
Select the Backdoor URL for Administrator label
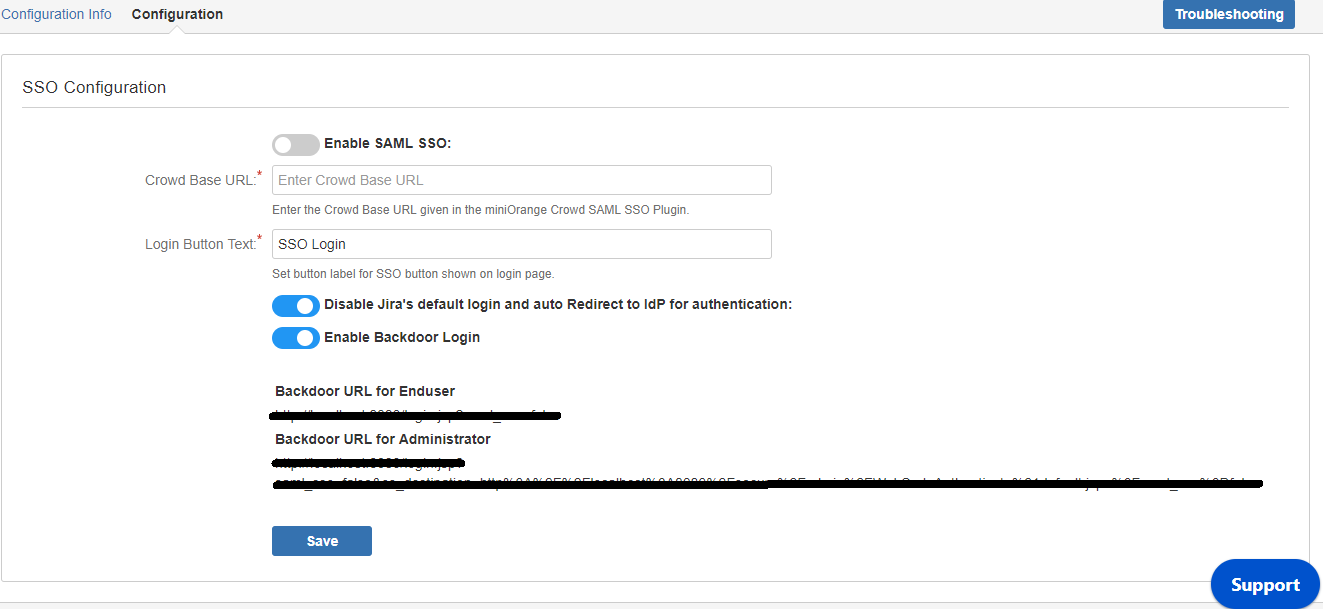coord(383,439)
